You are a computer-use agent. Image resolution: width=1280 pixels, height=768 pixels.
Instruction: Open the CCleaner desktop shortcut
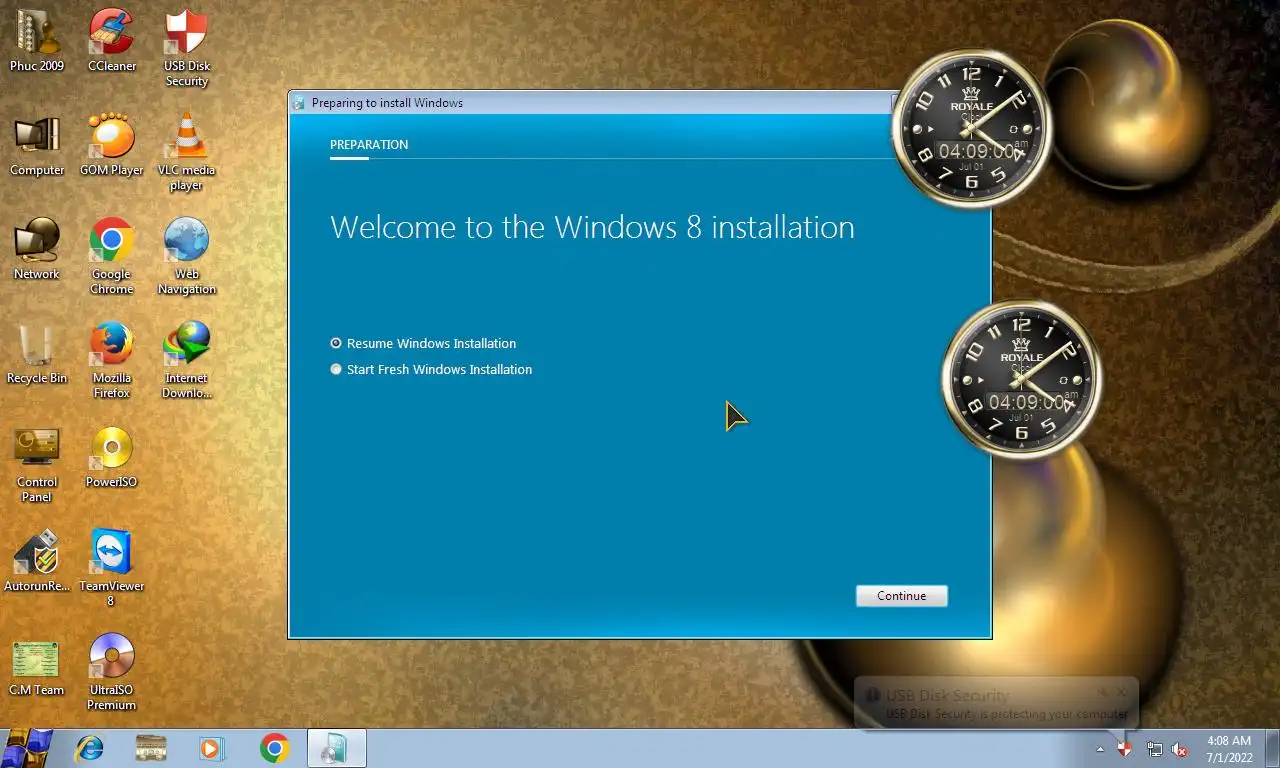pyautogui.click(x=112, y=40)
